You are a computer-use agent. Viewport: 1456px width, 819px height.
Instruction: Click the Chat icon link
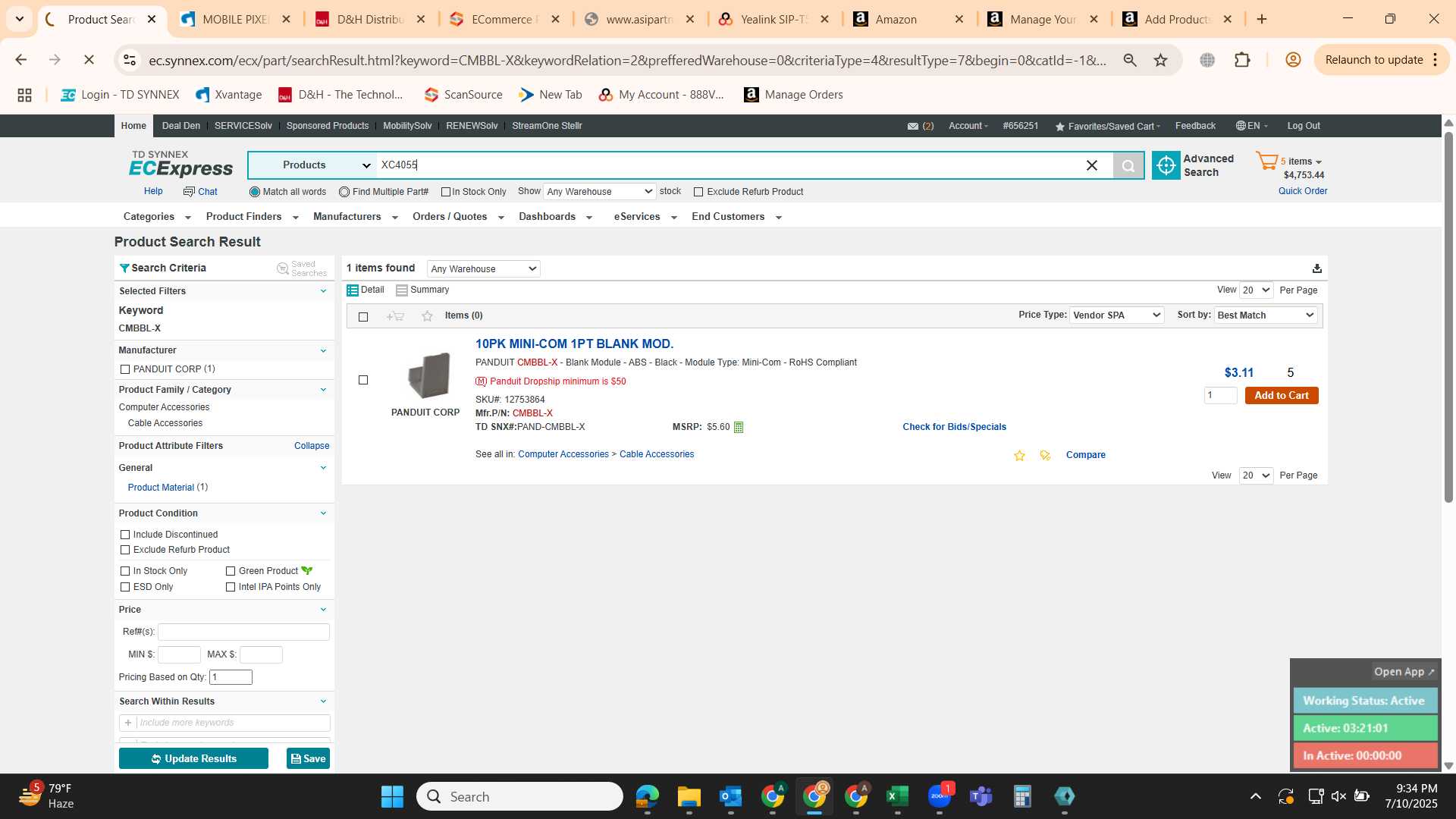200,192
